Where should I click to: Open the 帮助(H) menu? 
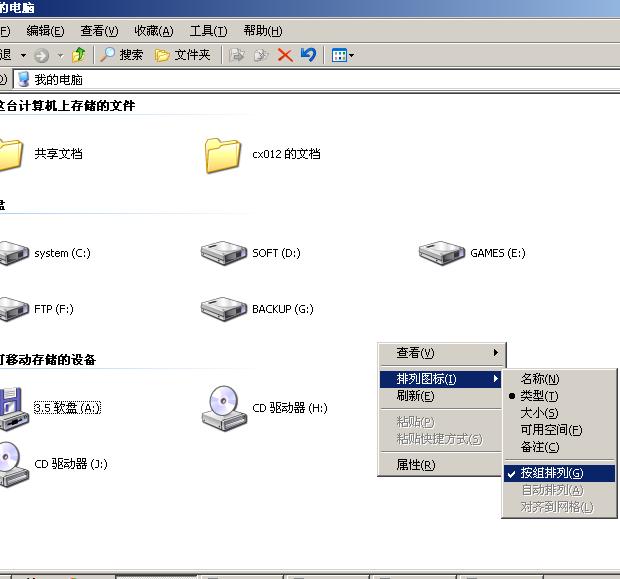tap(263, 31)
